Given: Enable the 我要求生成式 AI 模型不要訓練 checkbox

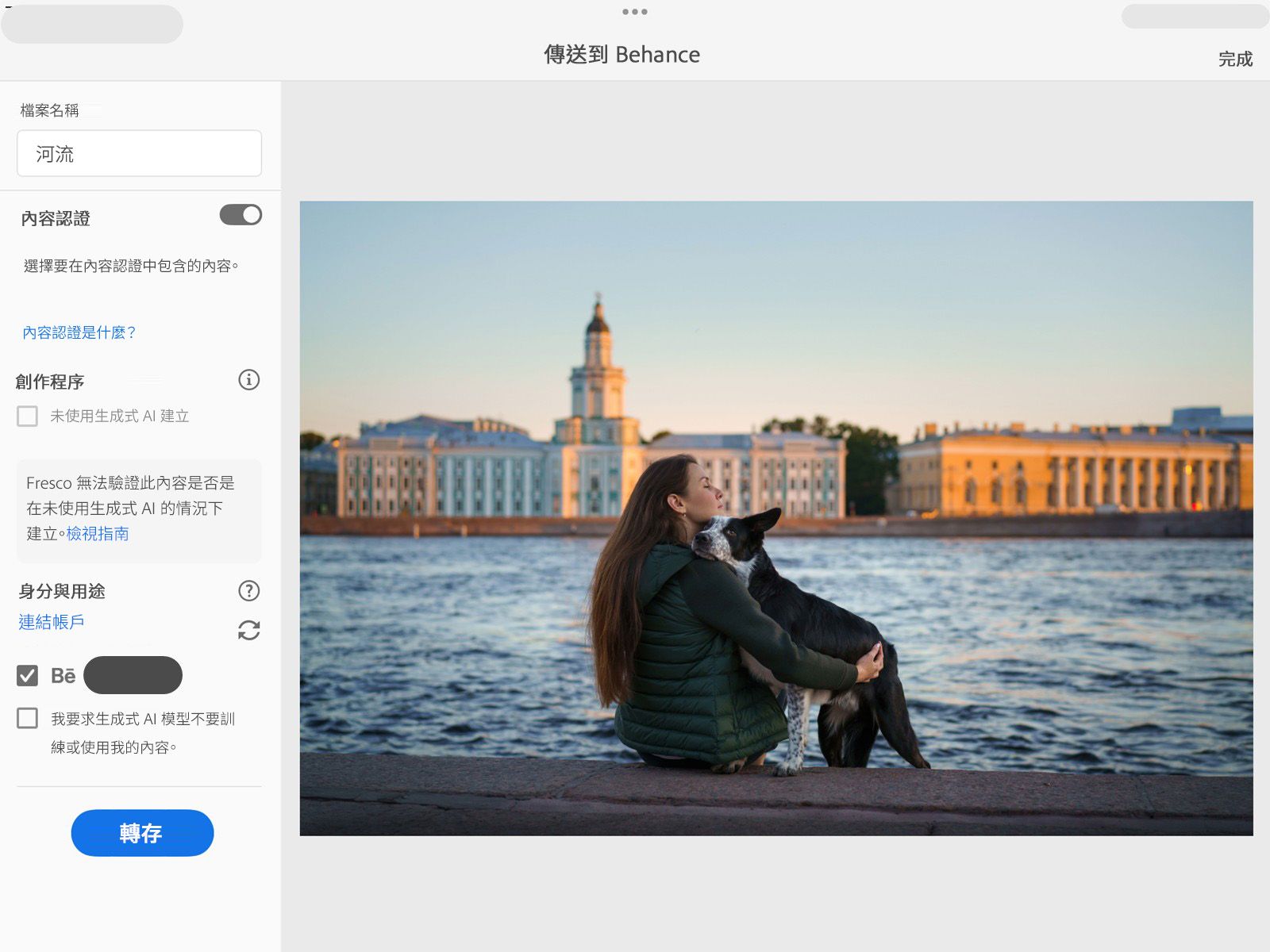Looking at the screenshot, I should point(28,719).
